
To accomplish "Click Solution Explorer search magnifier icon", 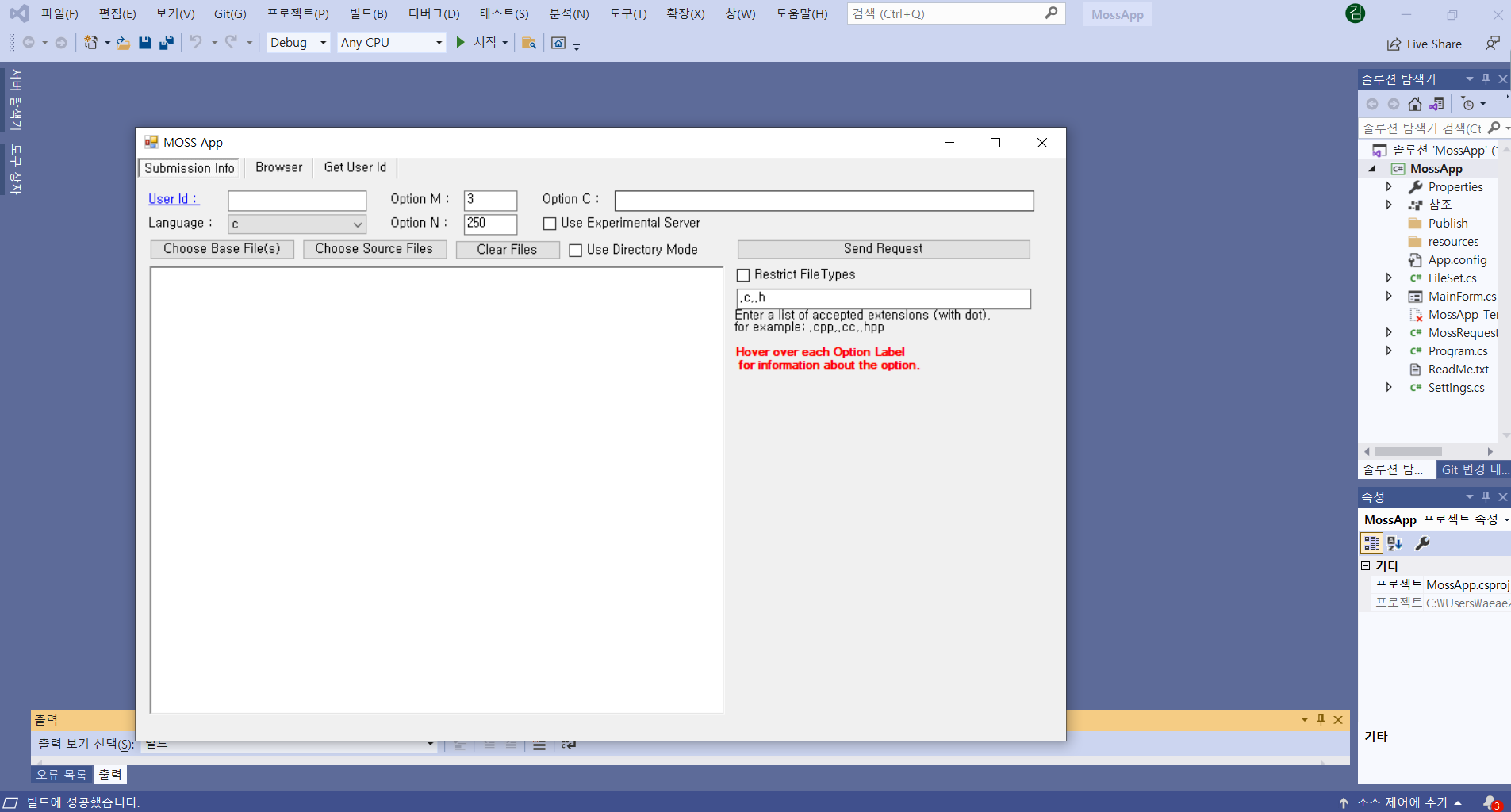I will pos(1494,128).
